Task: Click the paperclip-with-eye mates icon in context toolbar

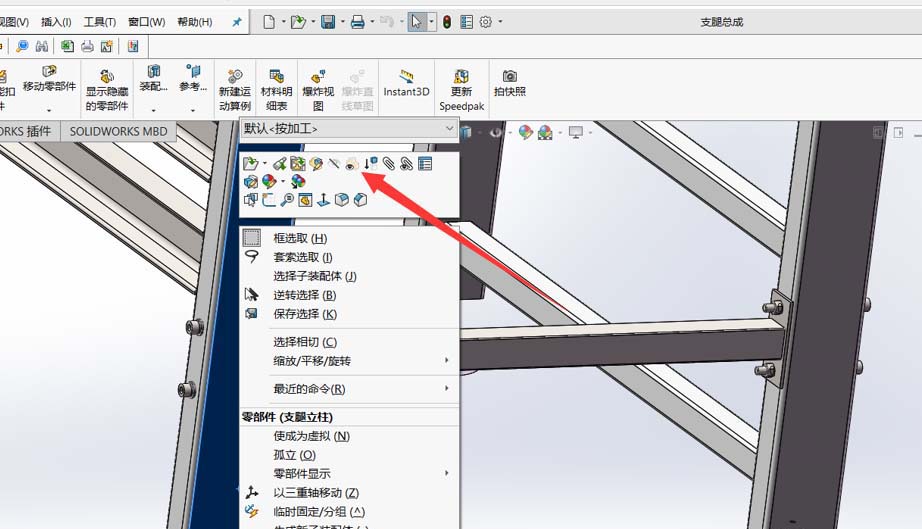Action: [x=406, y=164]
